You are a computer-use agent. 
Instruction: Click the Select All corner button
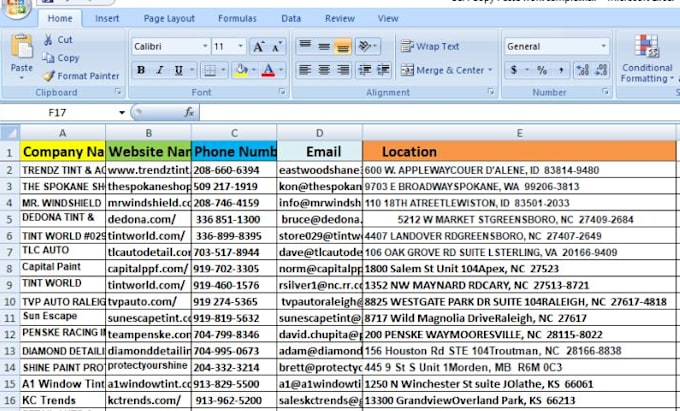click(10, 133)
